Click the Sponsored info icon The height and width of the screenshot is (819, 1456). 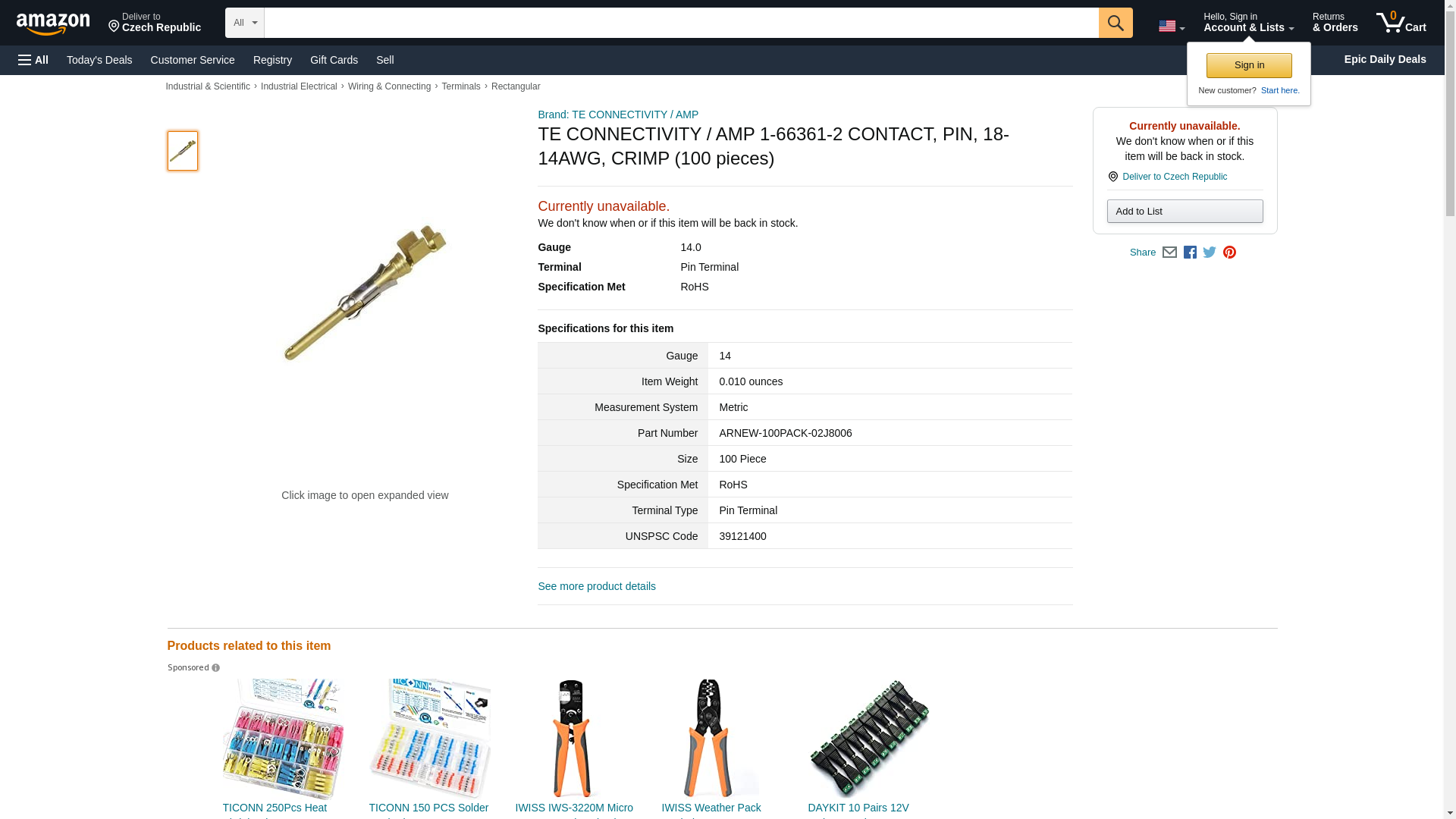coord(215,668)
